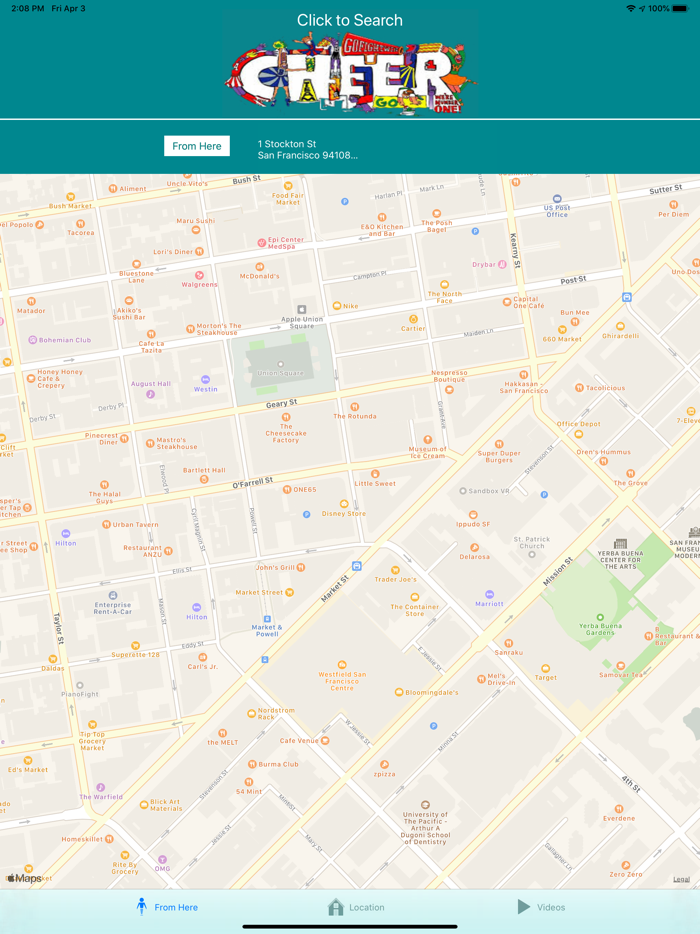Tap the Museum of Ice Cream pin
Viewport: 700px width, 934px height.
[427, 440]
